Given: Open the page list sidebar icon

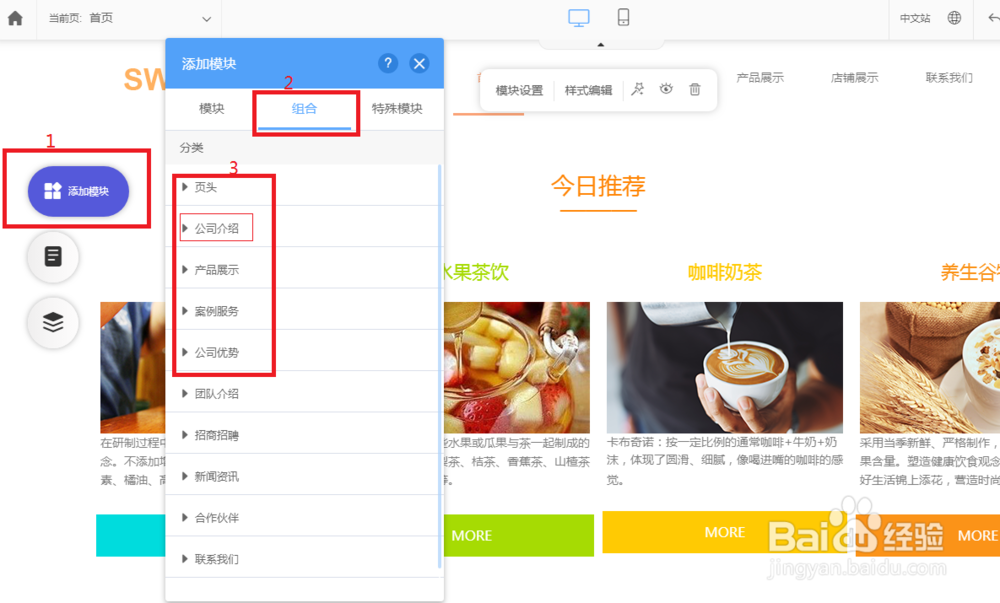Looking at the screenshot, I should tap(53, 256).
